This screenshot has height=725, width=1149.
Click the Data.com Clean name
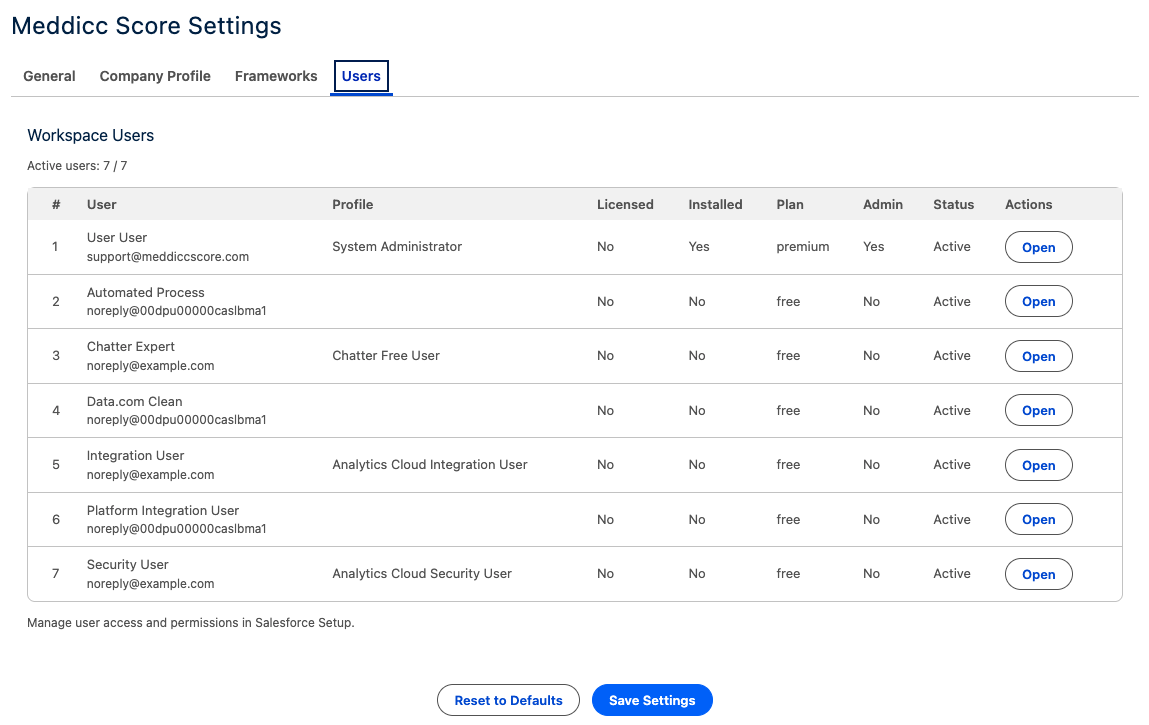tap(134, 402)
